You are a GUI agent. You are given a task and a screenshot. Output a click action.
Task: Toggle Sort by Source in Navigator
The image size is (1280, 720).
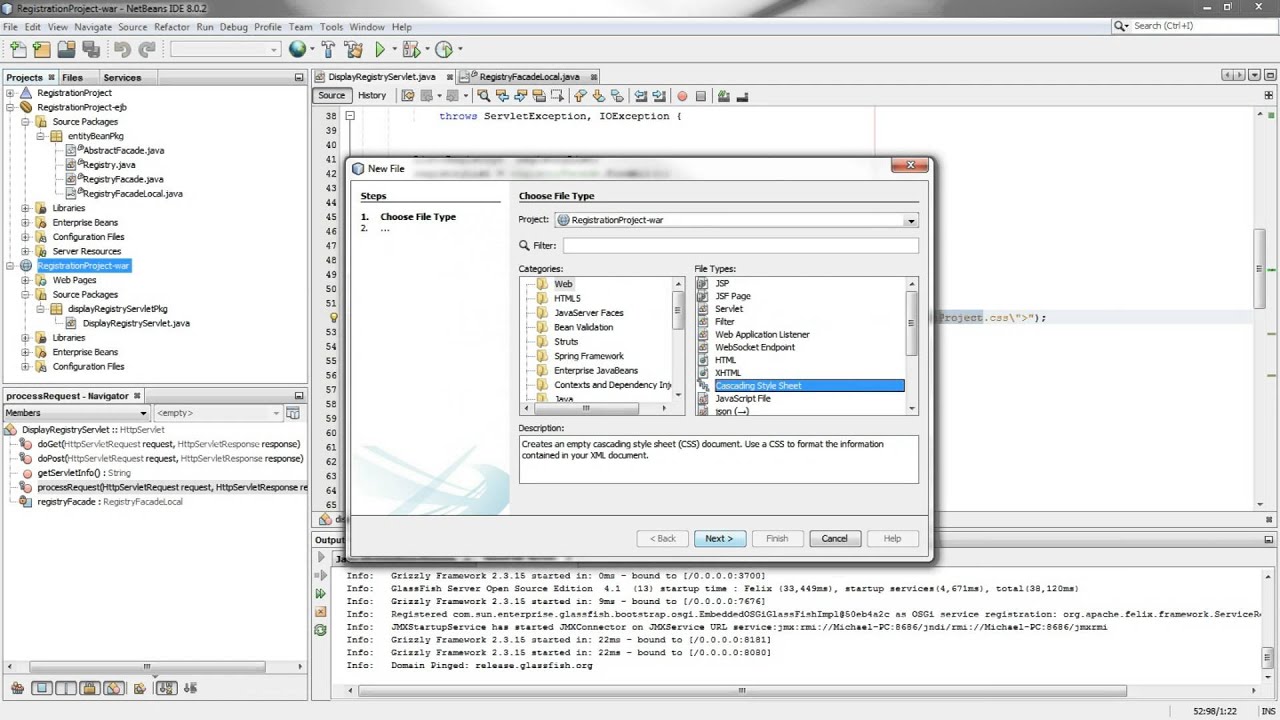point(190,688)
